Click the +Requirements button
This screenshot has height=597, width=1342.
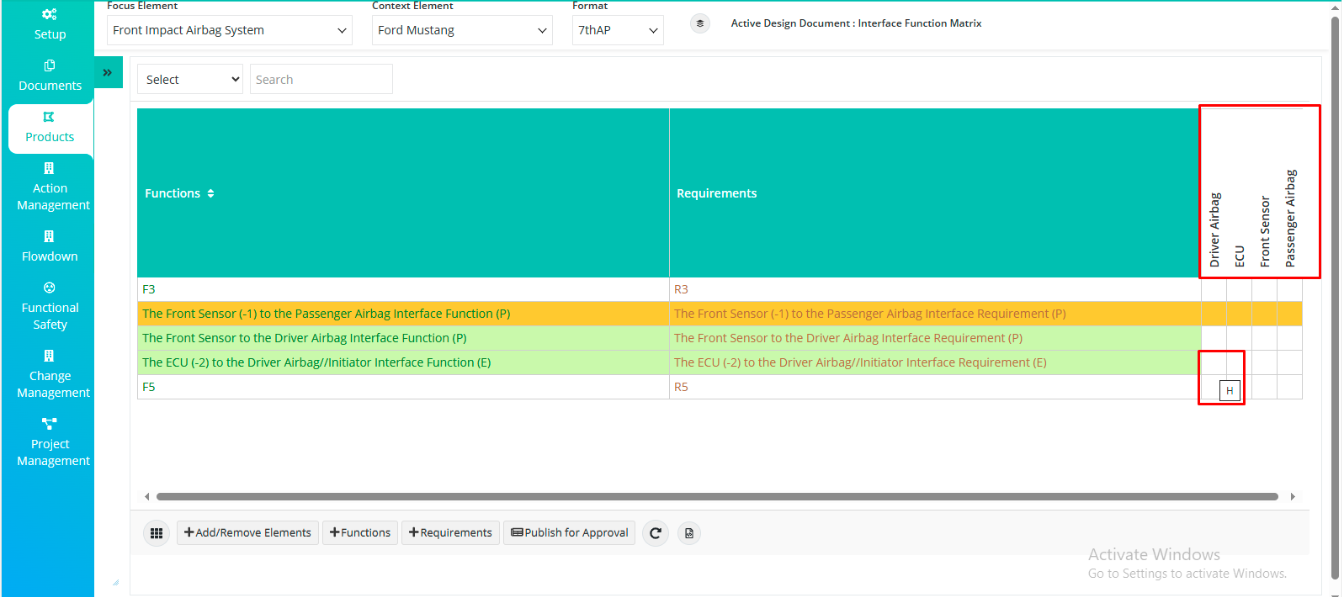pyautogui.click(x=450, y=533)
